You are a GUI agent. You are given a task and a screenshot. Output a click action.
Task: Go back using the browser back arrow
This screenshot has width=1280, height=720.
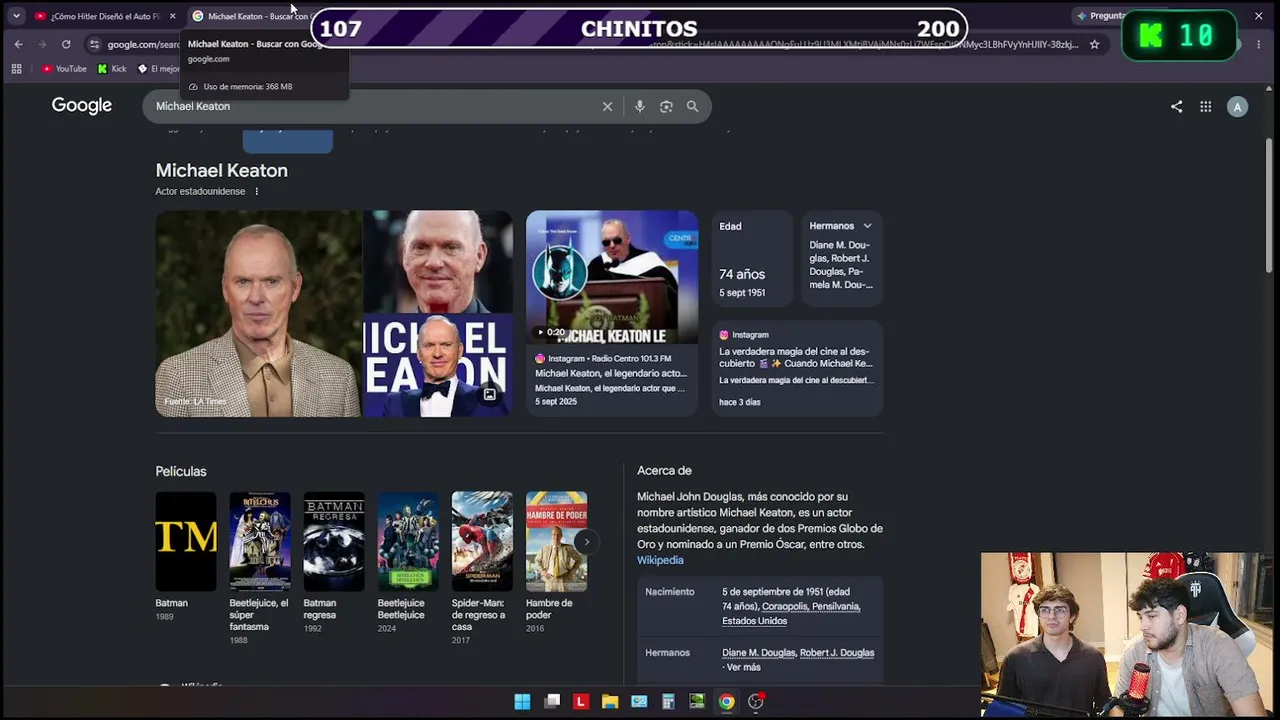(x=18, y=44)
